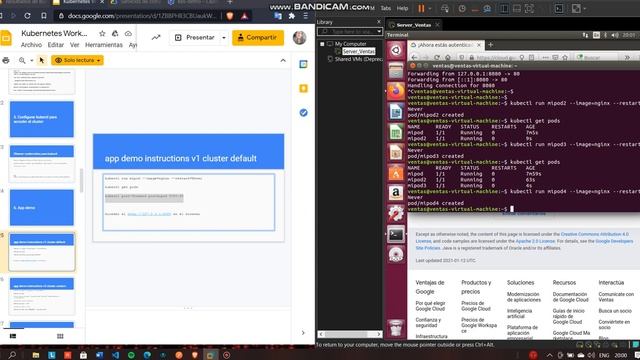Open the VMware Help menu
Viewport: 640px width, 360px height.
[x=402, y=8]
